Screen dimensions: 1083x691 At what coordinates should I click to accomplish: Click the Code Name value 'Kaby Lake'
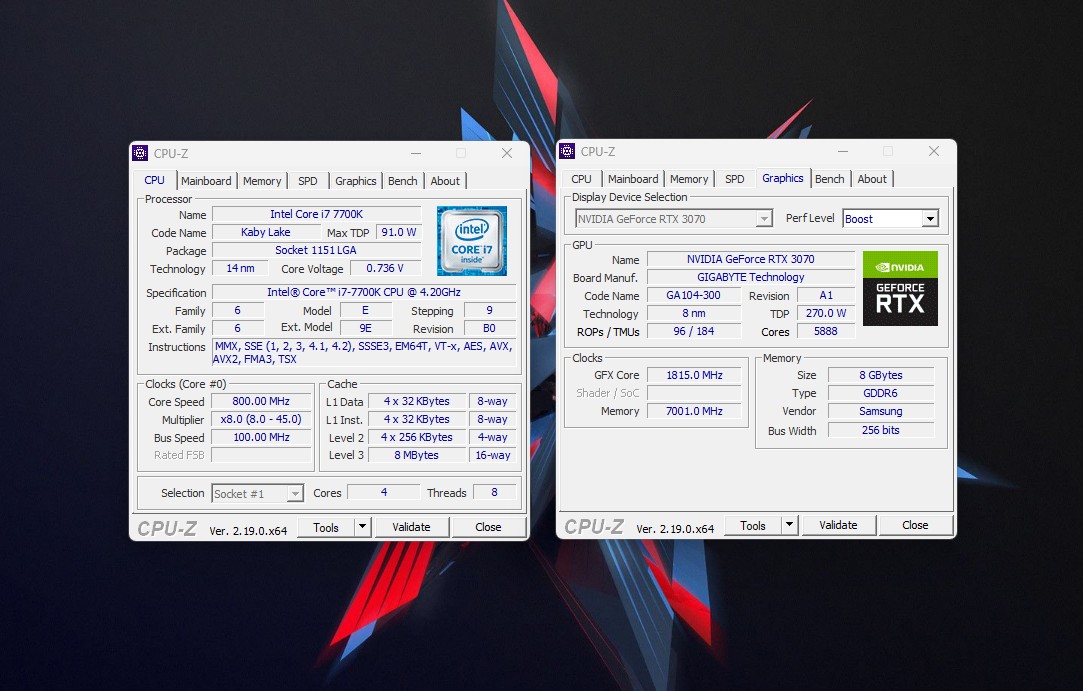click(x=265, y=232)
